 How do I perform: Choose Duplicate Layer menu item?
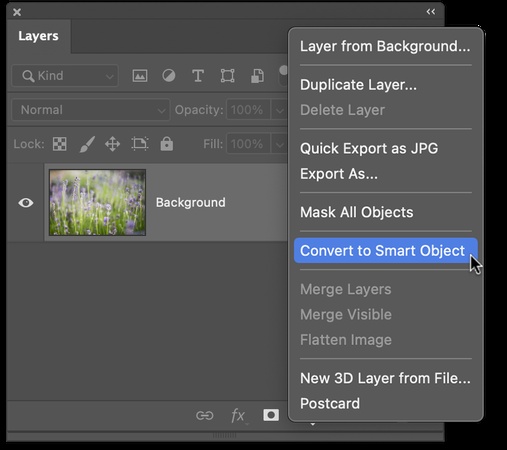(386, 85)
